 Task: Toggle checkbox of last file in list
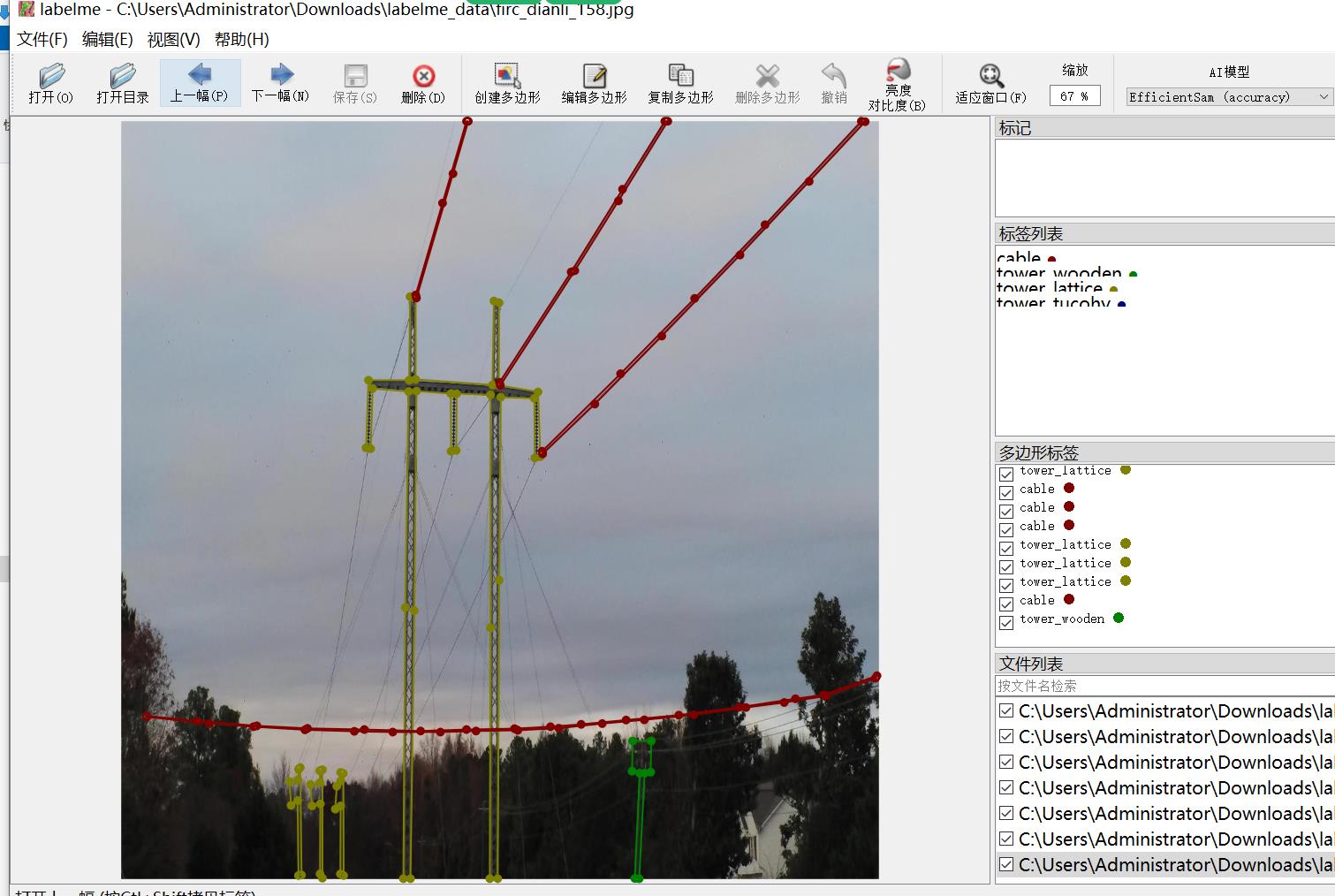coord(1006,864)
